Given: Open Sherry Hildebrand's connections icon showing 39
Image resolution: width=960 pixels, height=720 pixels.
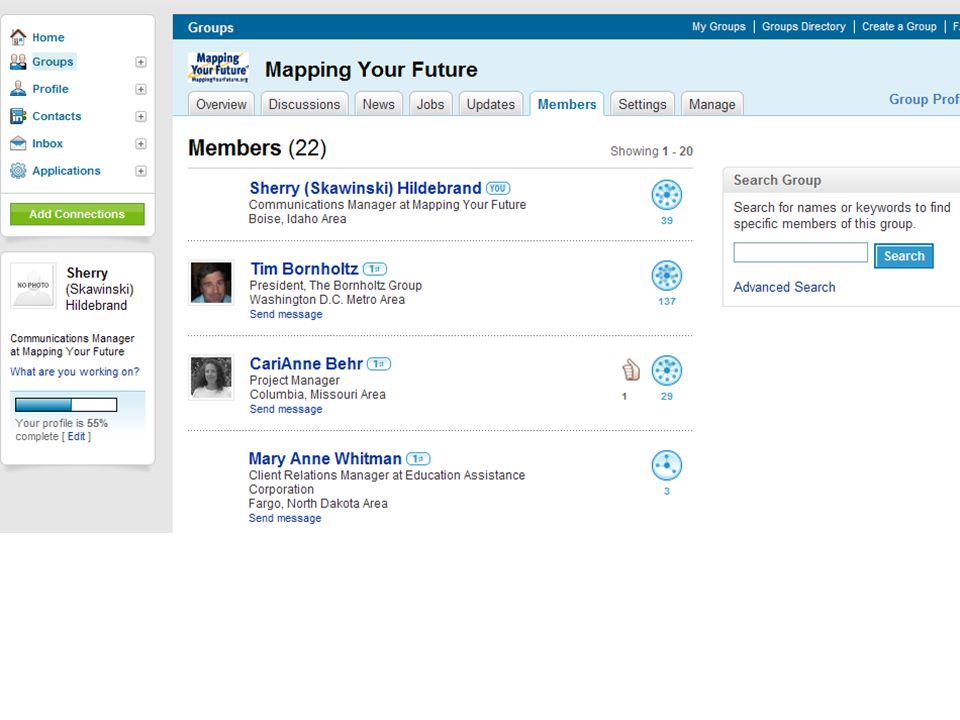Looking at the screenshot, I should (x=667, y=195).
